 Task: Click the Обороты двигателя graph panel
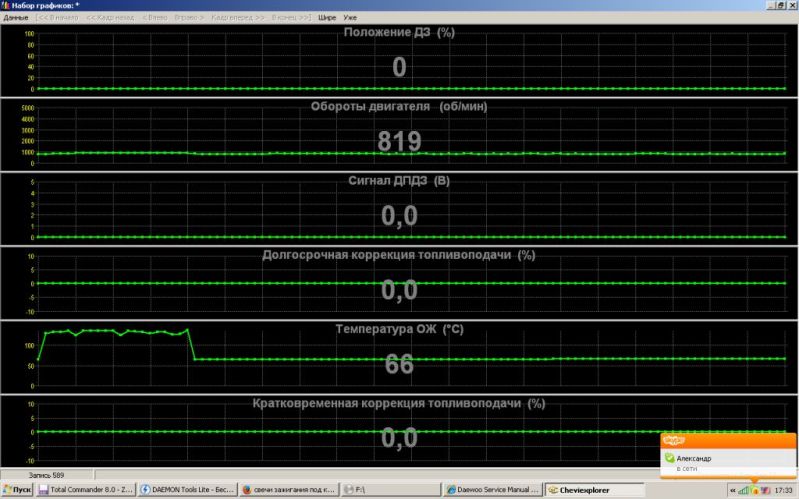(x=400, y=135)
